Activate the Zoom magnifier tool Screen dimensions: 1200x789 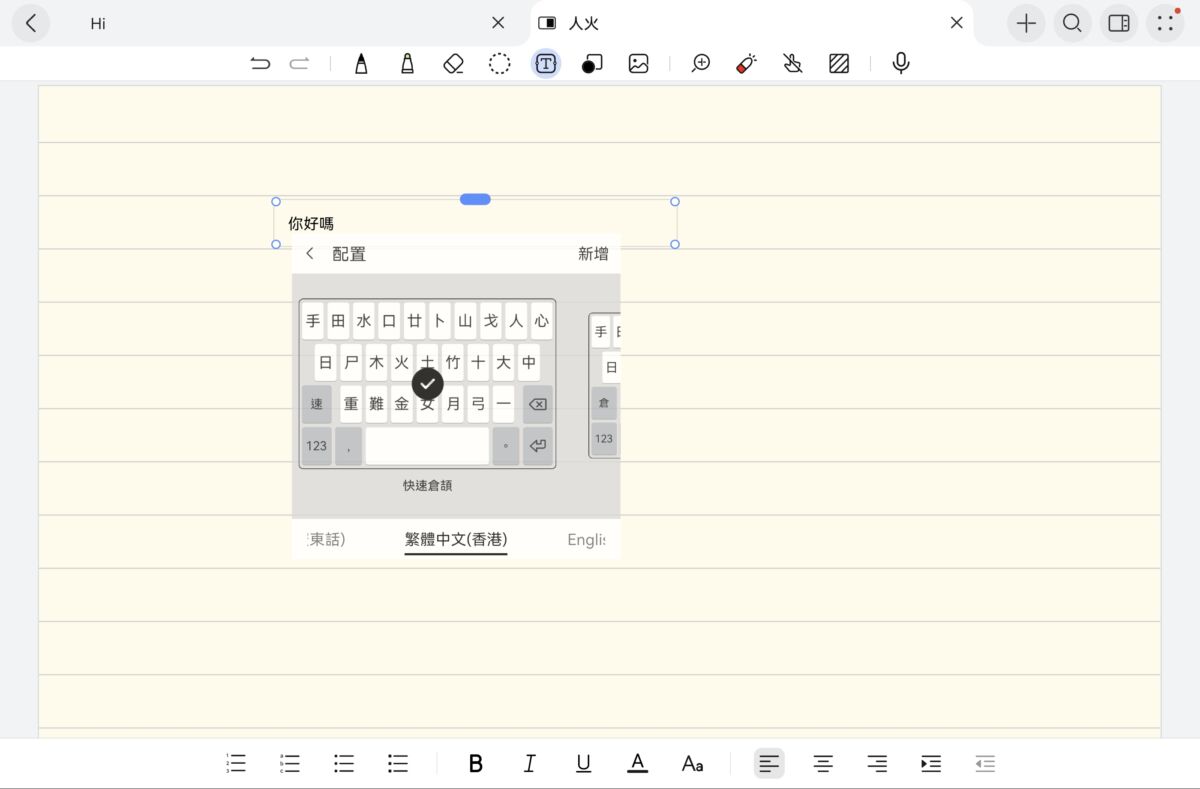(700, 62)
